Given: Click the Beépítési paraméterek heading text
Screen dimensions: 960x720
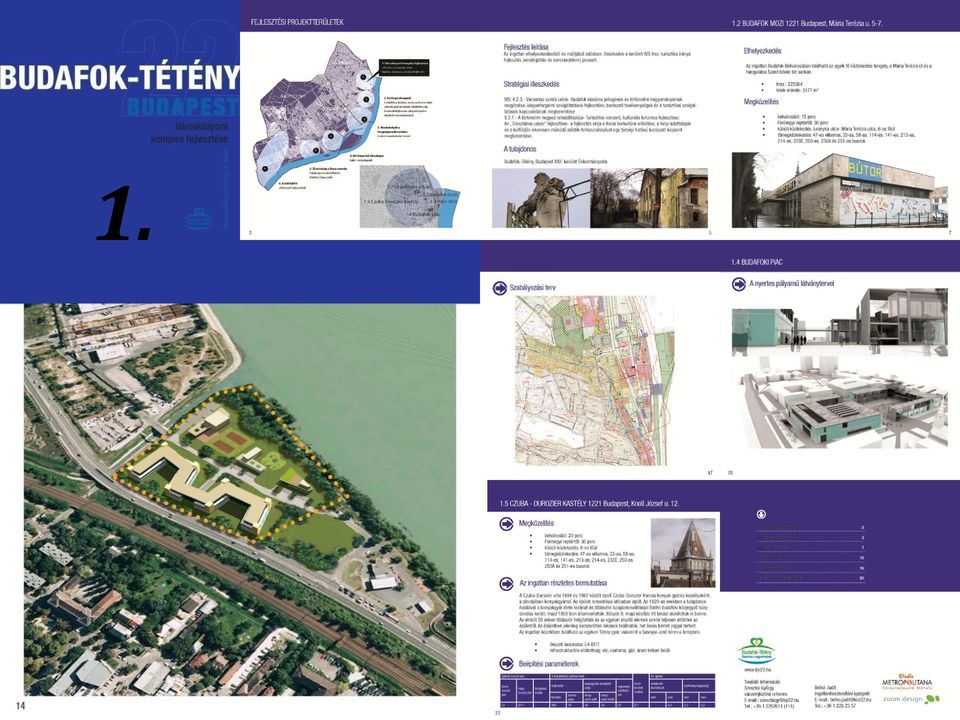Looking at the screenshot, I should (x=549, y=664).
